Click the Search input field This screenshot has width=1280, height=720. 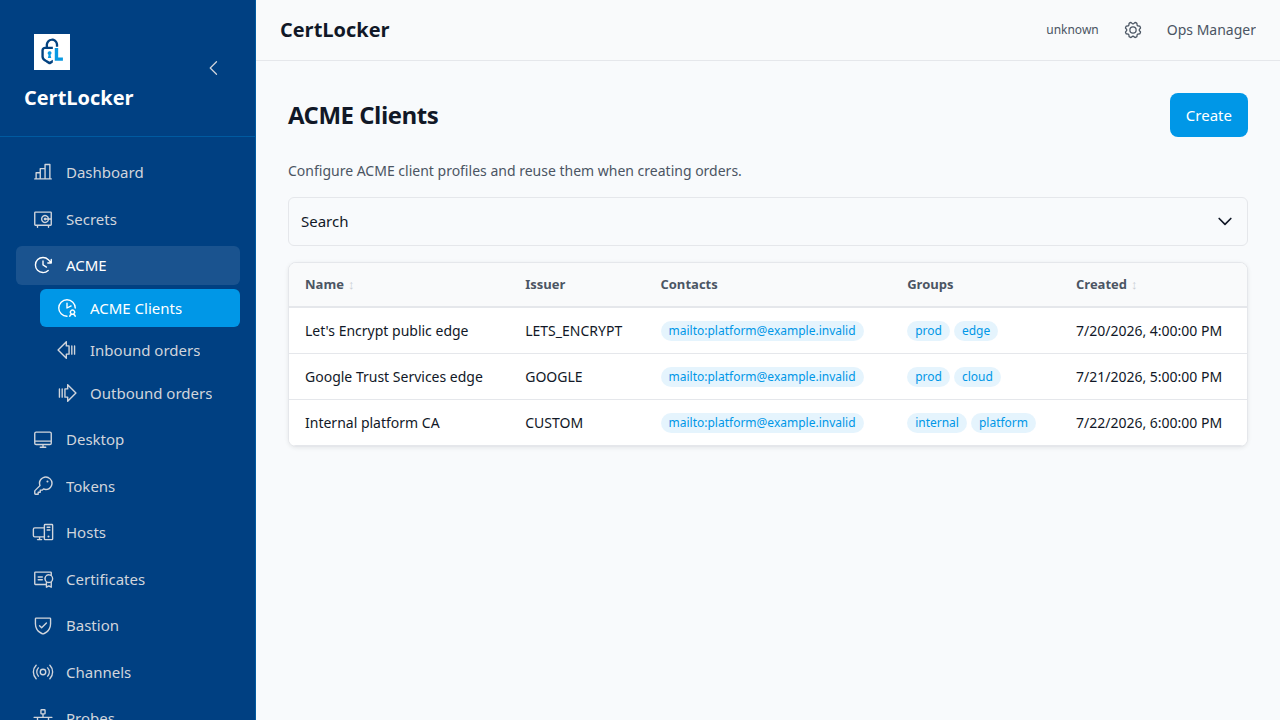point(768,221)
